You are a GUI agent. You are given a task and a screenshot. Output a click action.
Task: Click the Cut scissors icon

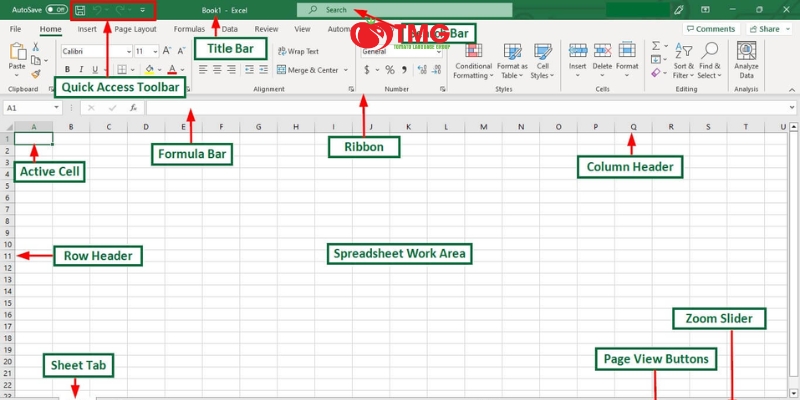point(36,47)
